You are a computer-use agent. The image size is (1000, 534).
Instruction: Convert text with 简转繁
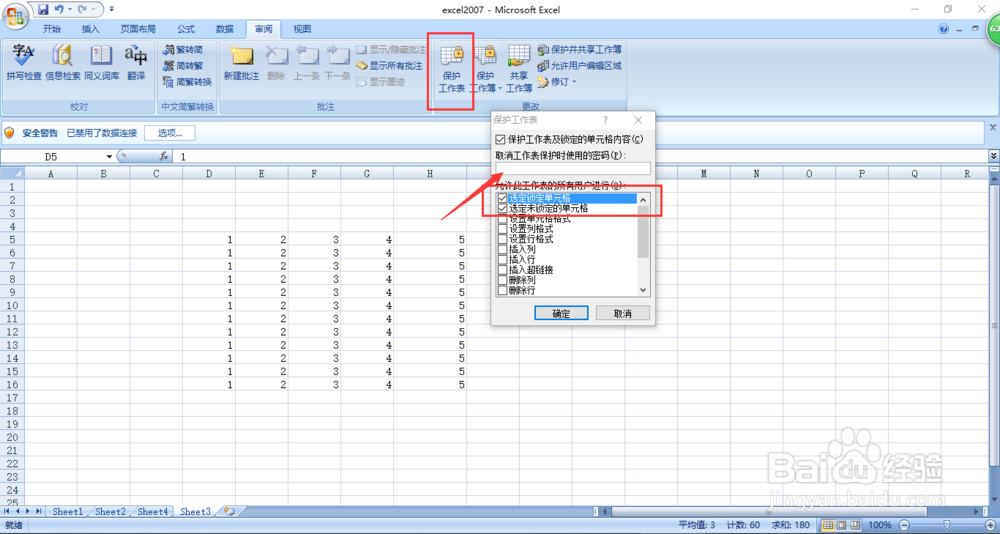tap(183, 65)
